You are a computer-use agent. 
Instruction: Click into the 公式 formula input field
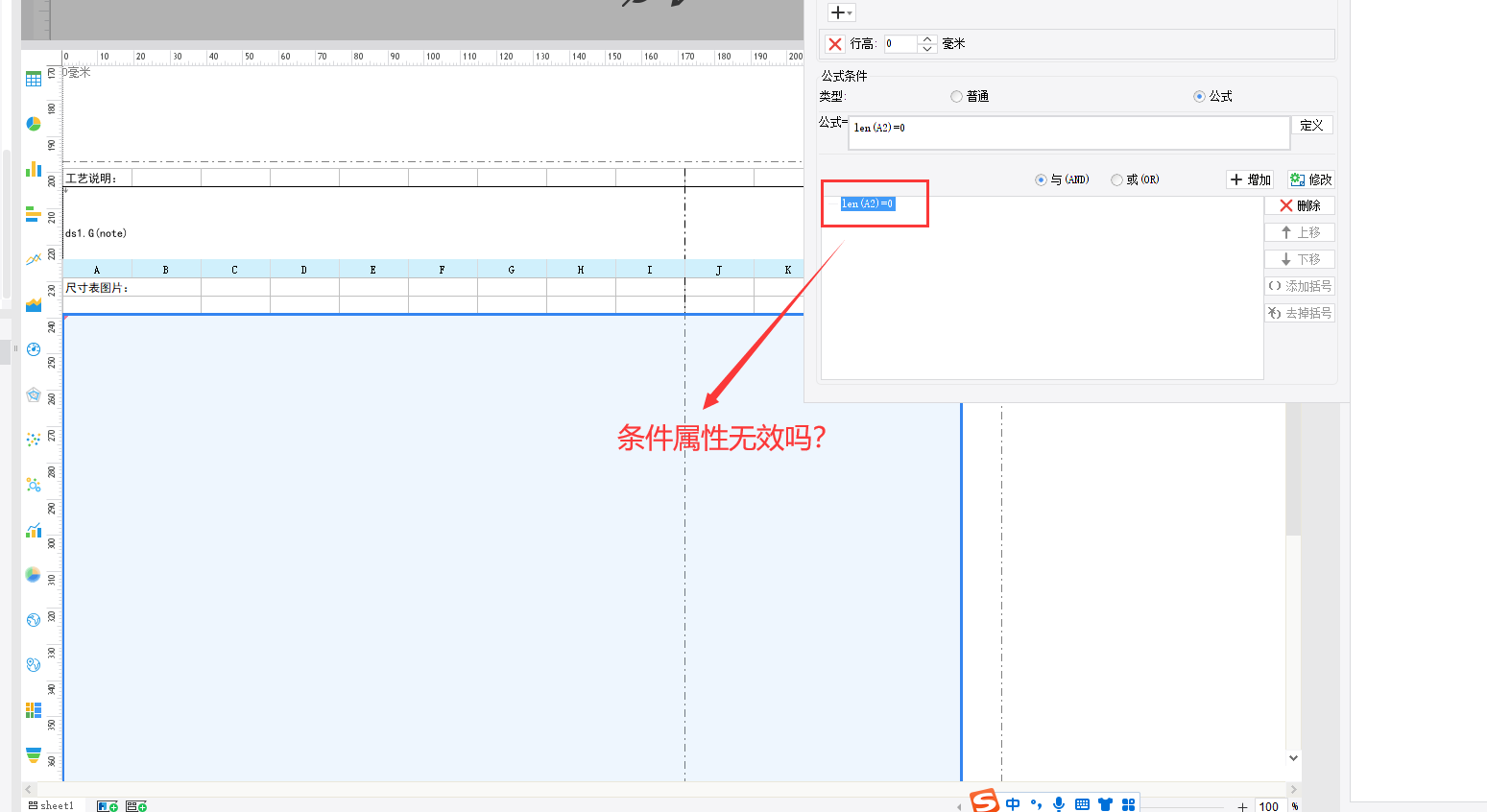tap(1067, 133)
